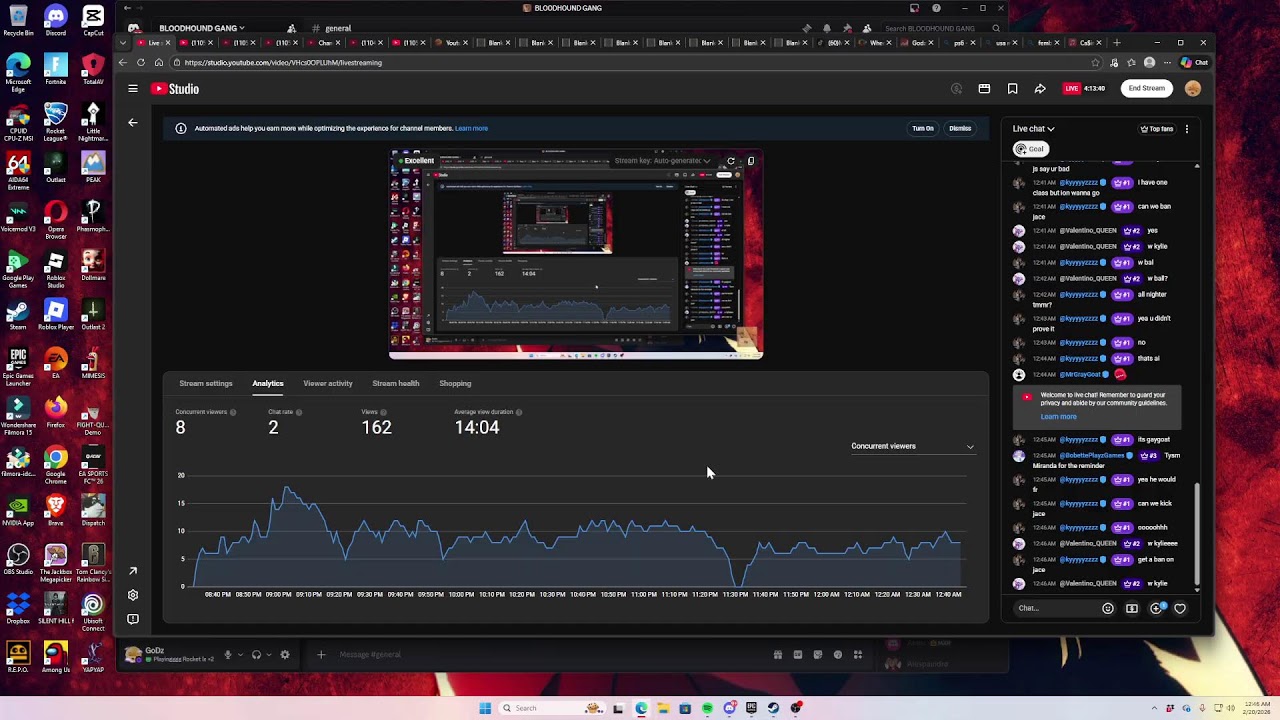Open Voicemod V3 desktop shortcut

coord(18,216)
